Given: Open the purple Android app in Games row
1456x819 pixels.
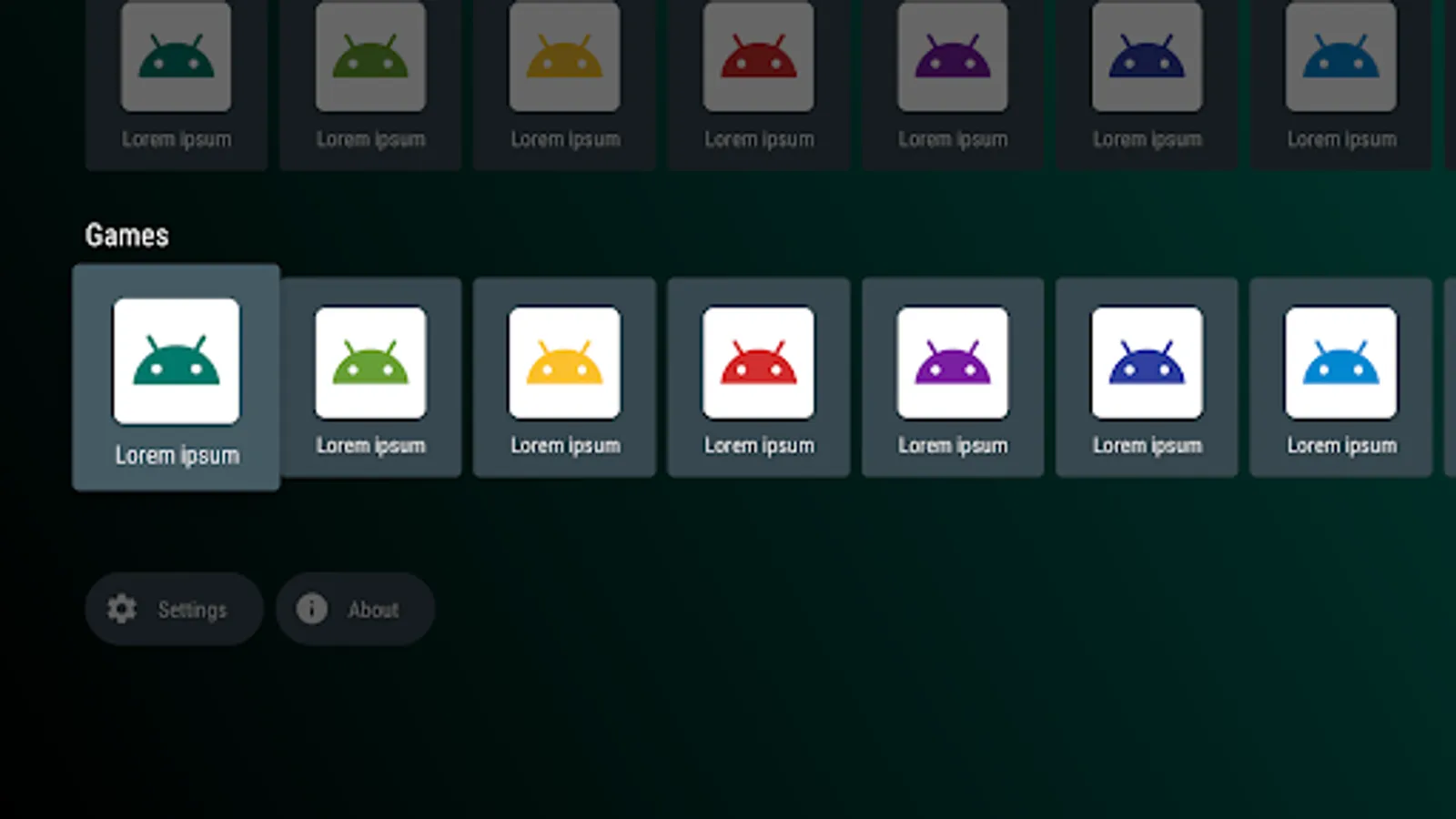Looking at the screenshot, I should (953, 377).
